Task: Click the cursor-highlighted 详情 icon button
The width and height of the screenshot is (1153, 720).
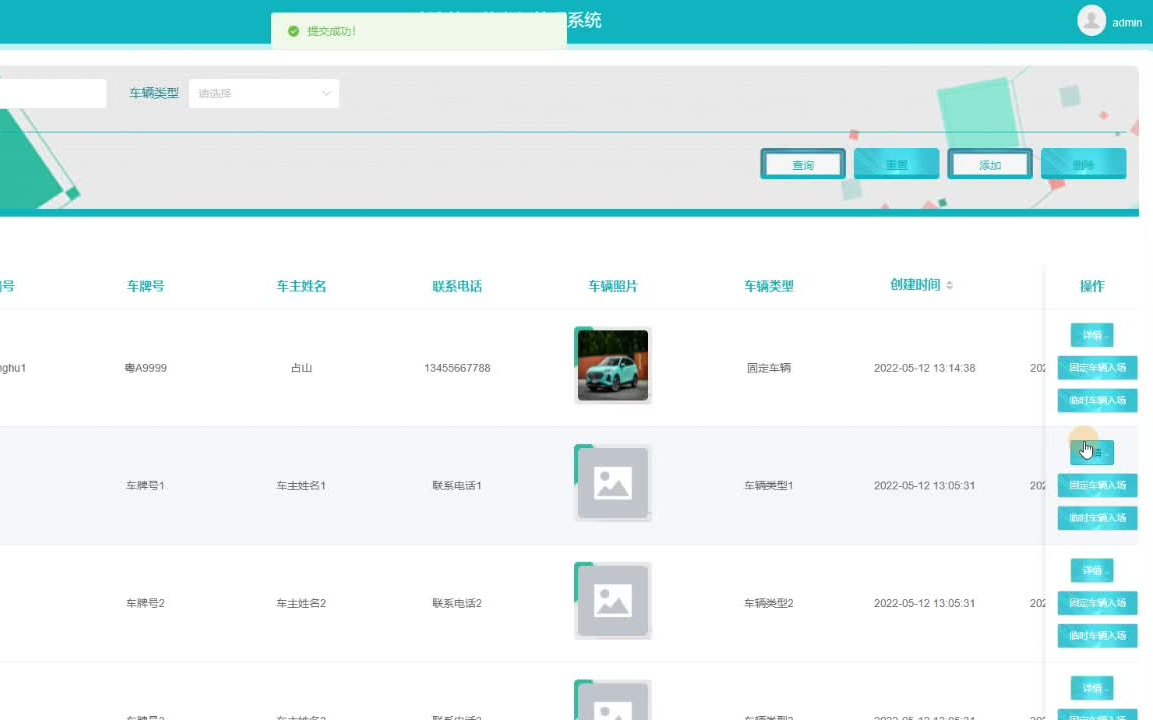Action: (x=1092, y=452)
